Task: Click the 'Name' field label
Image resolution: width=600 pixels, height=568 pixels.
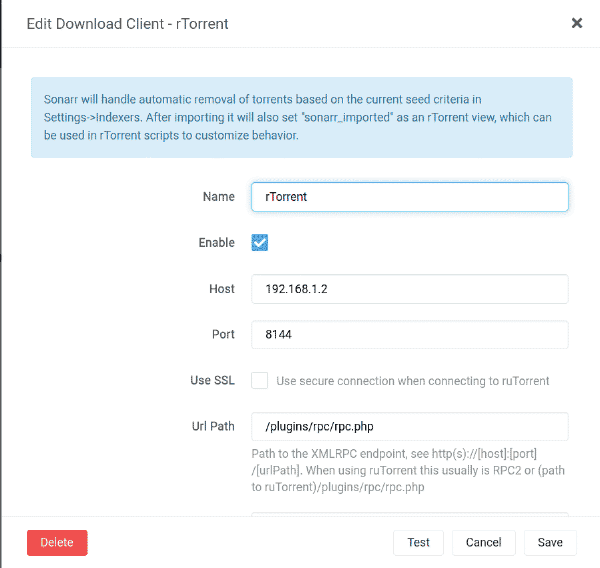Action: pos(218,197)
